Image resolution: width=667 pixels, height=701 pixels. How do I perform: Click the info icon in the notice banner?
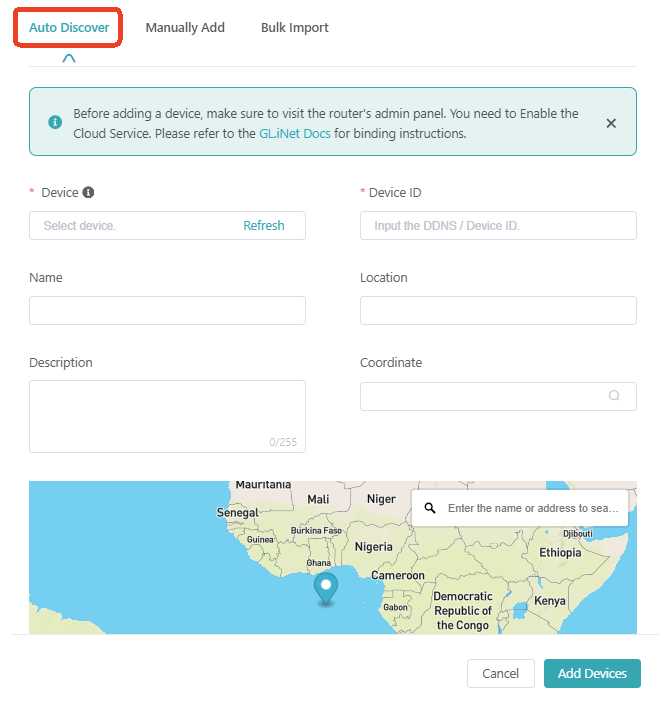point(55,122)
